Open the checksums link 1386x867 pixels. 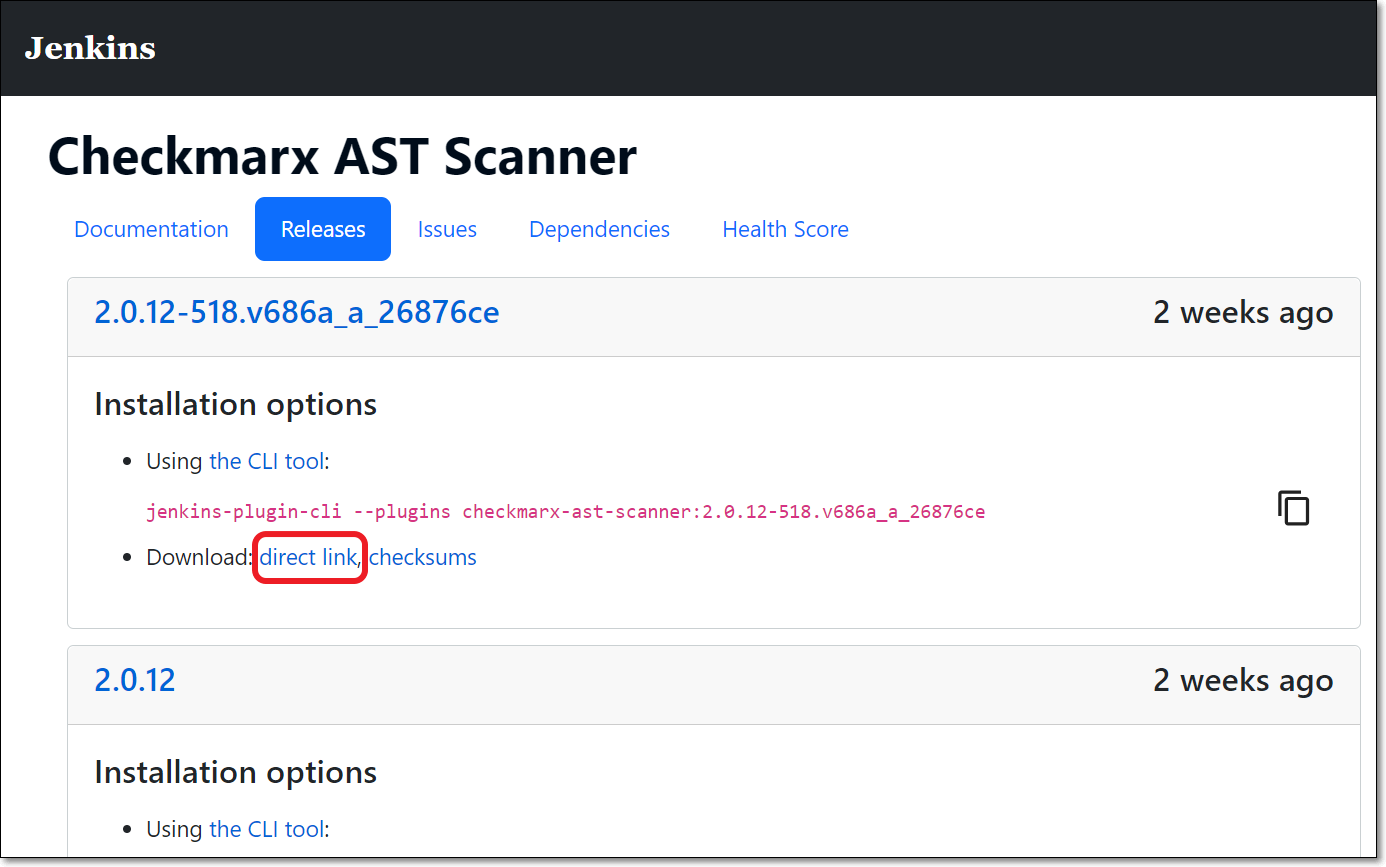coord(423,557)
